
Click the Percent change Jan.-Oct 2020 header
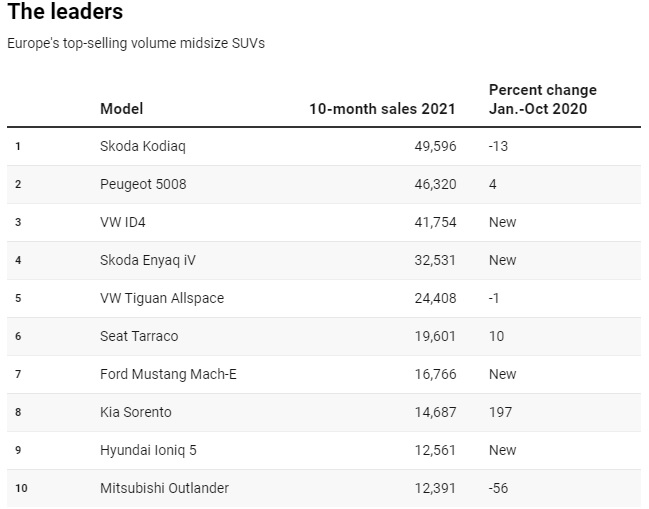pos(542,99)
